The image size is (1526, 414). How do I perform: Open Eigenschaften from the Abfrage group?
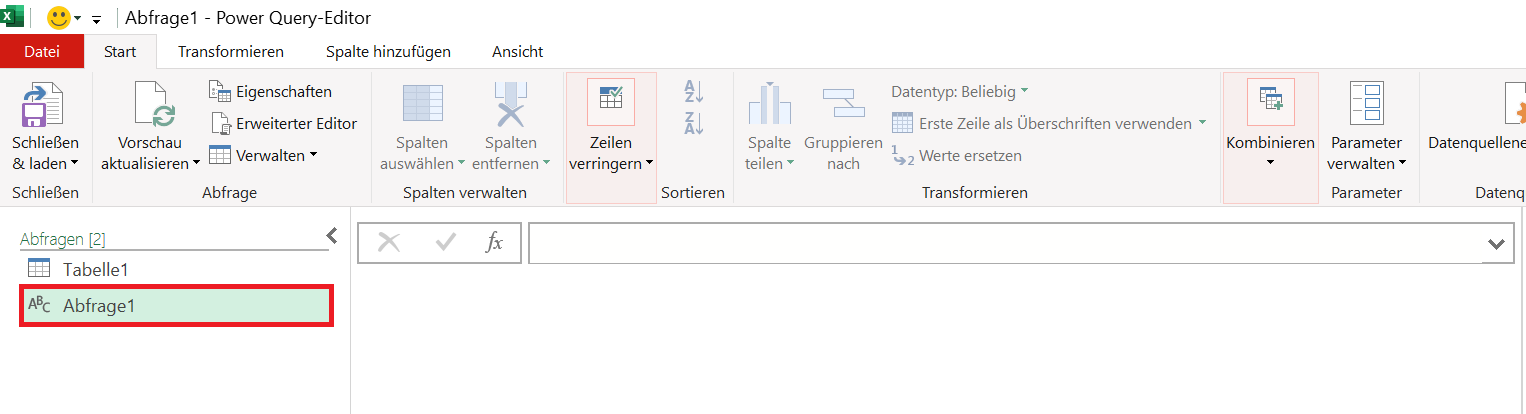point(270,91)
